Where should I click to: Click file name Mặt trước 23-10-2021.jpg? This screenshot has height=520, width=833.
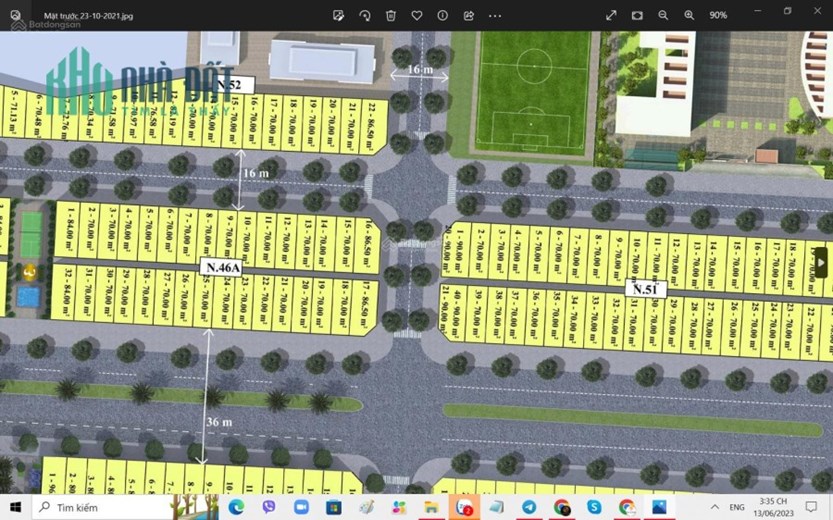pyautogui.click(x=89, y=16)
